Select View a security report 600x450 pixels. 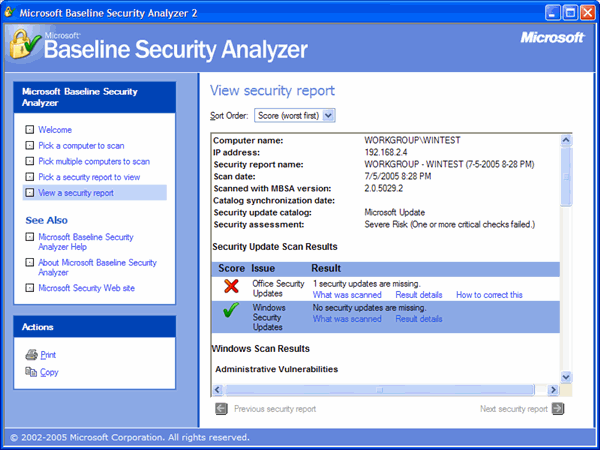(x=76, y=192)
